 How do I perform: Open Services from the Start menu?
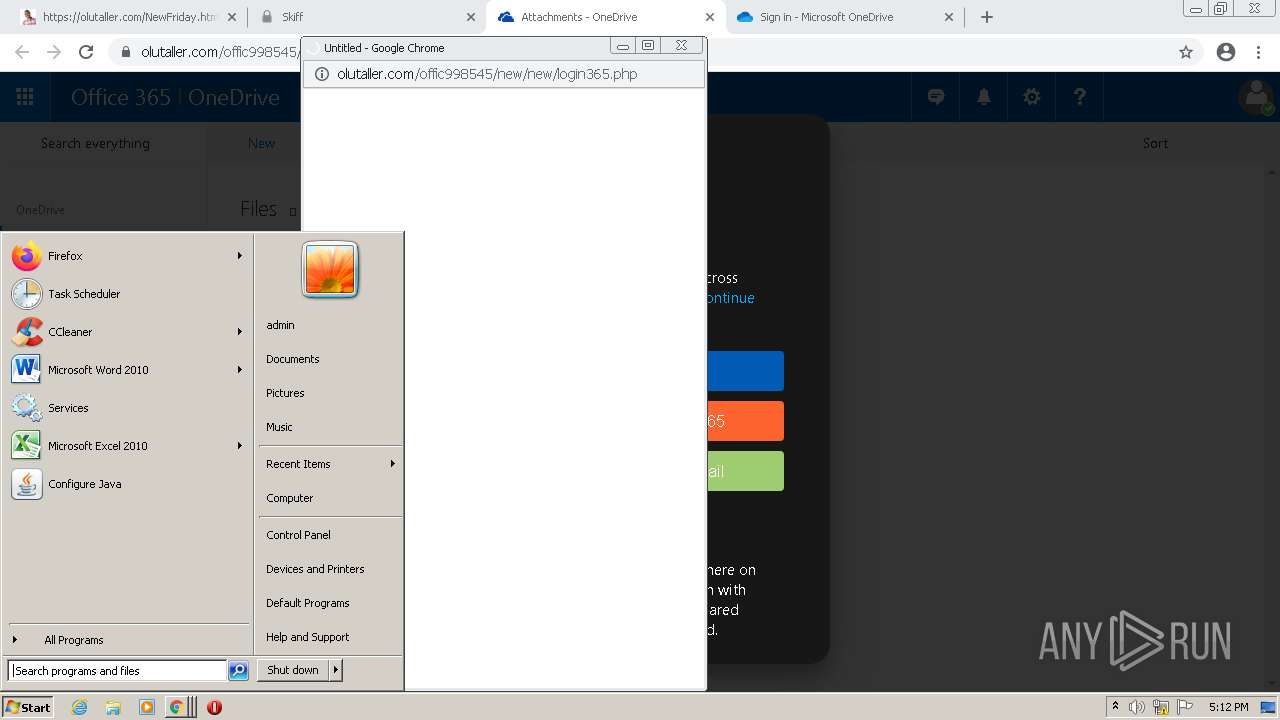127,408
